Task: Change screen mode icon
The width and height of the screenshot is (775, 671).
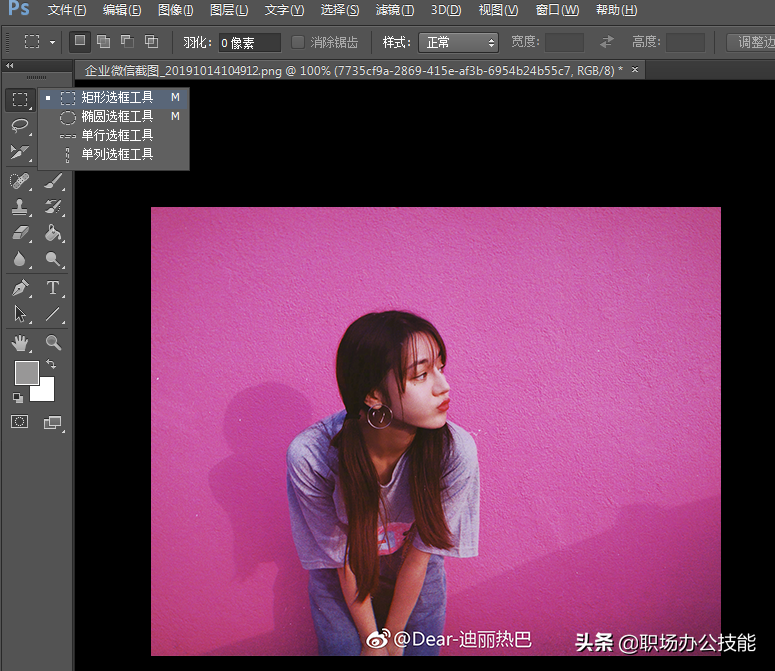Action: pos(52,422)
